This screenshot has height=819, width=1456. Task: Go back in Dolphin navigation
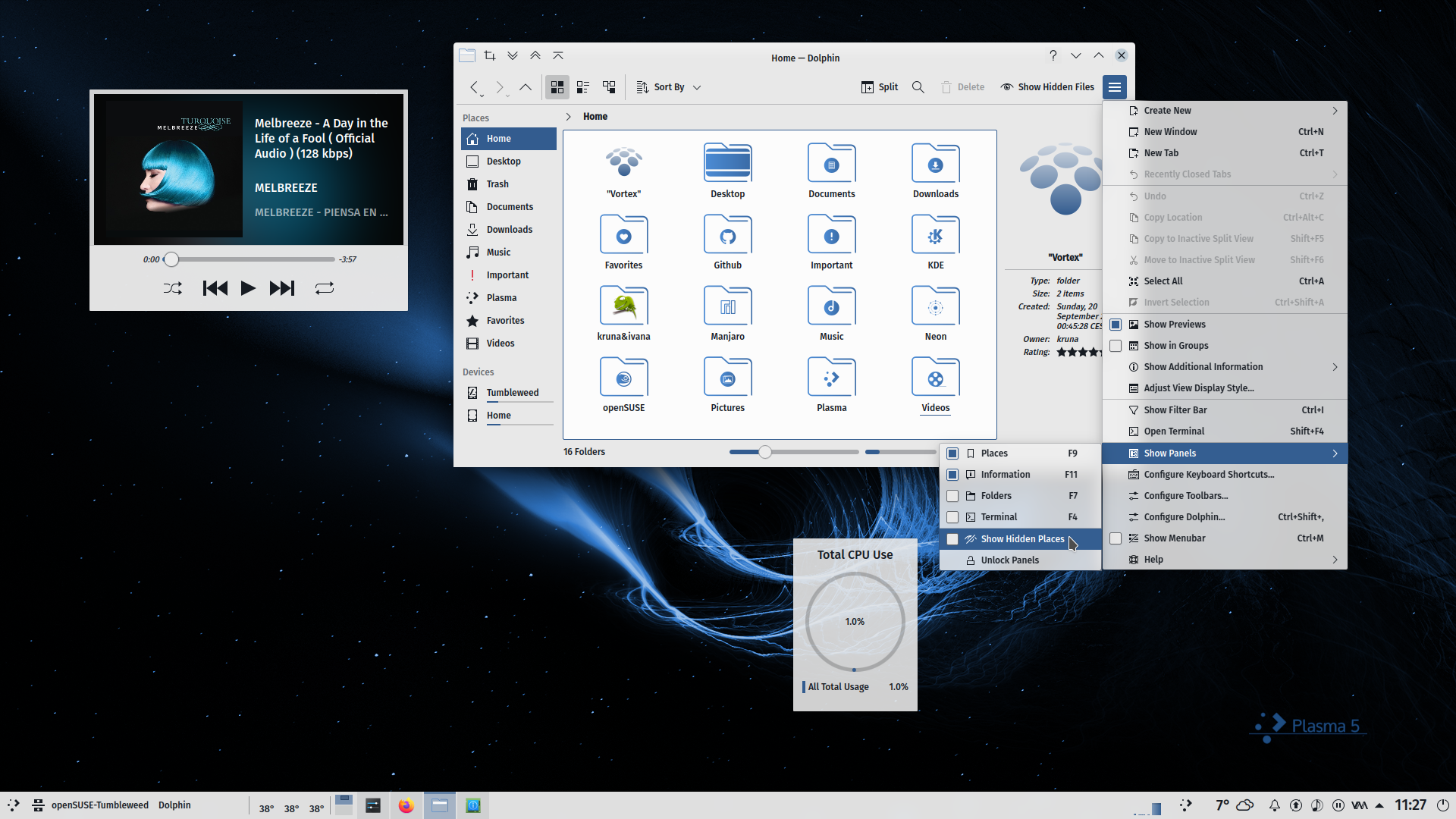pyautogui.click(x=475, y=87)
